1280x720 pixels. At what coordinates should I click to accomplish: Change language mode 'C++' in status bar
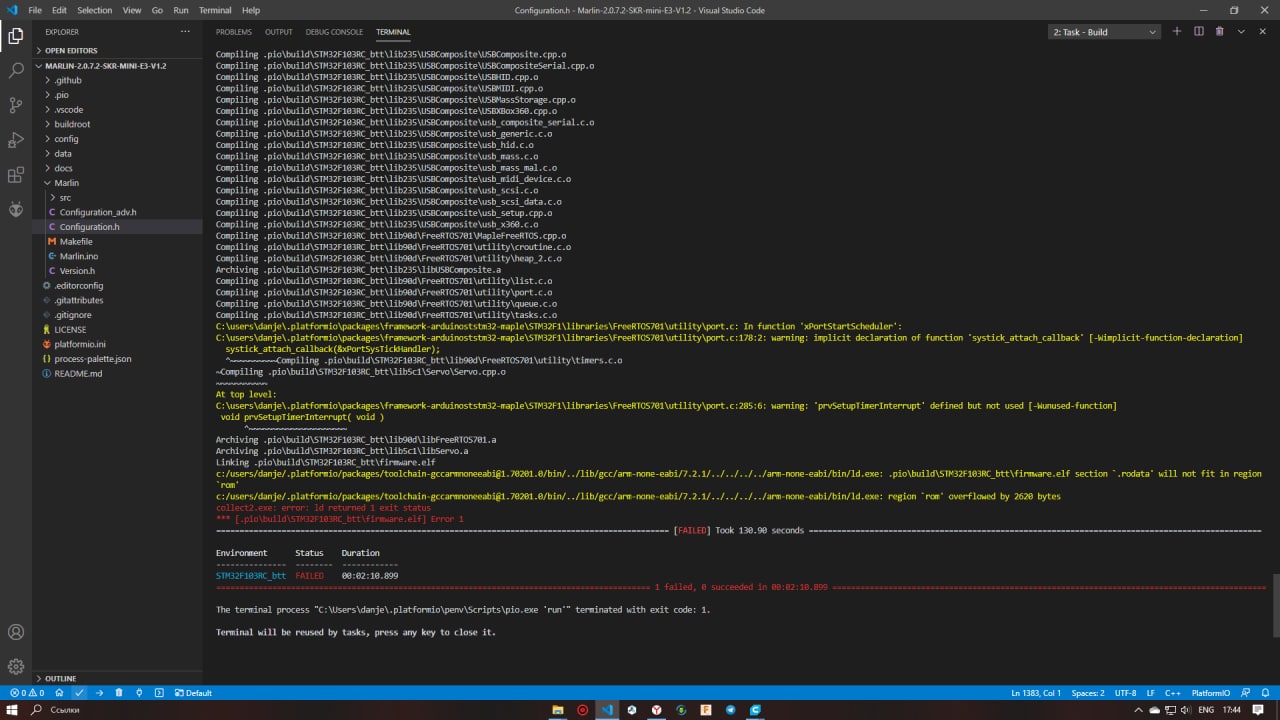1172,693
